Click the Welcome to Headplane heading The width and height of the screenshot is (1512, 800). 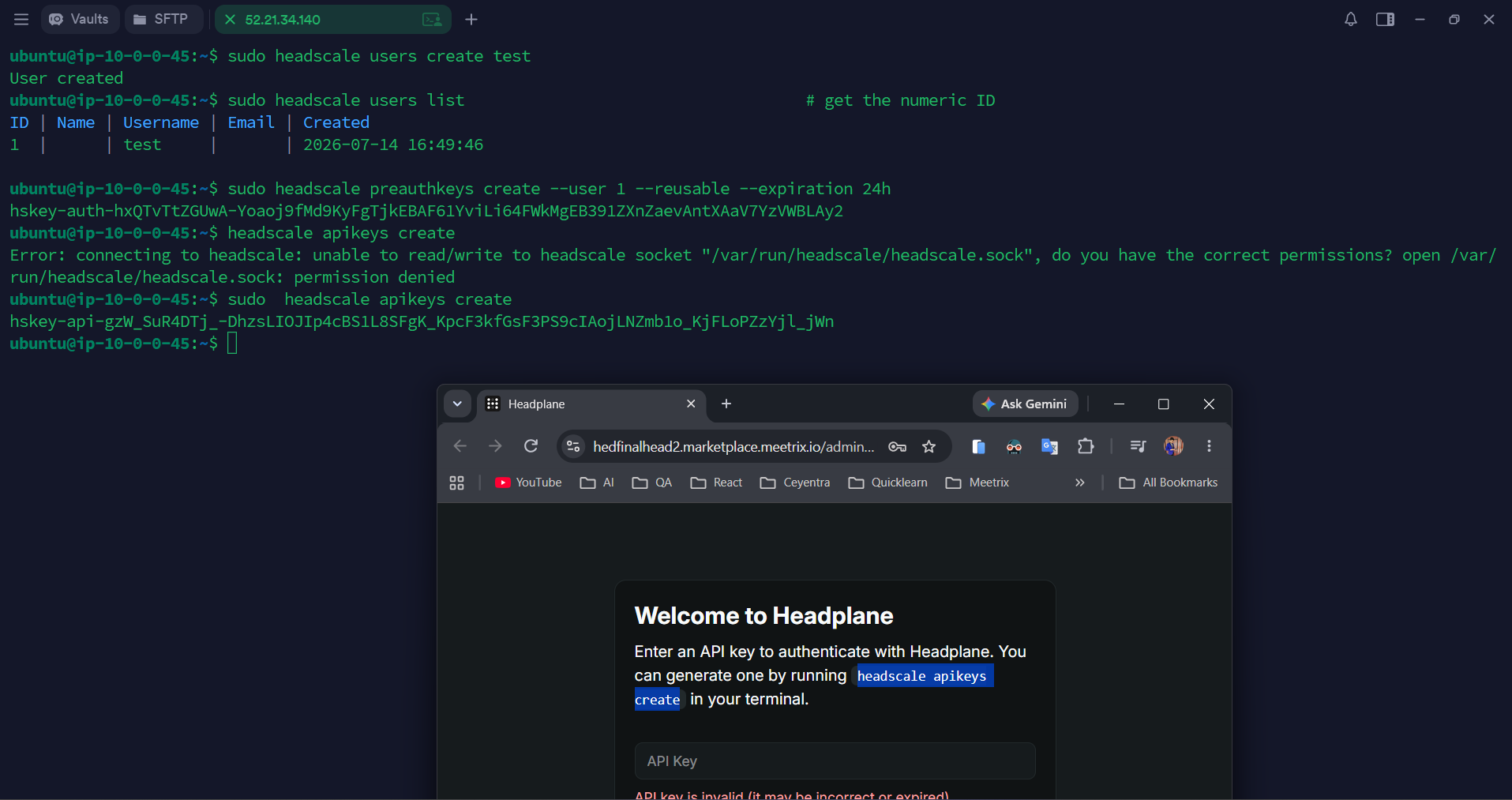(x=764, y=616)
